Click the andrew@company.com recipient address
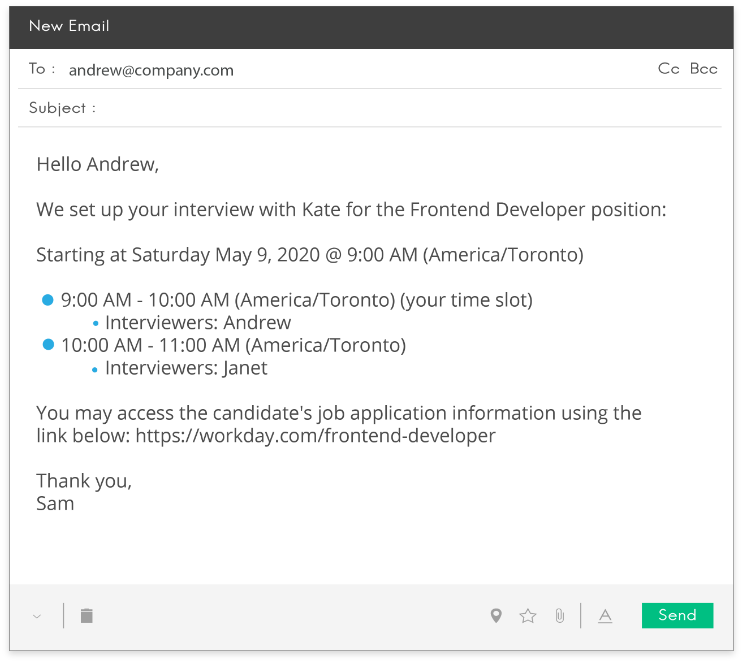The height and width of the screenshot is (663, 743). [x=151, y=70]
